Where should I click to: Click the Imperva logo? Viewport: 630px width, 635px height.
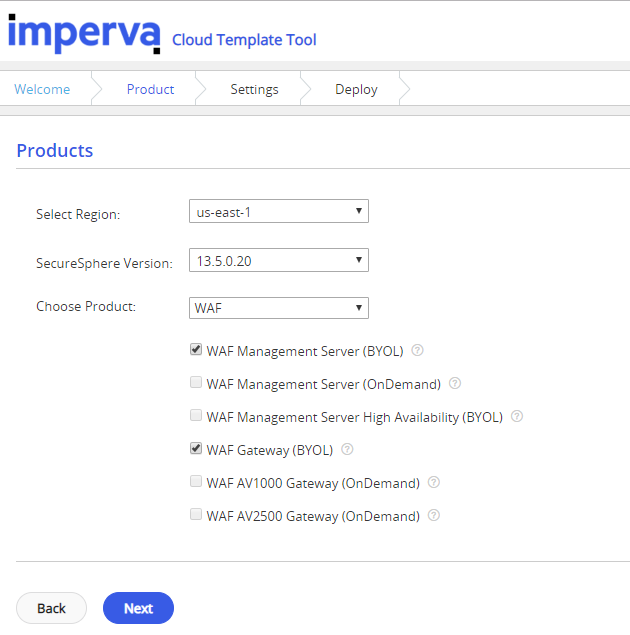[84, 34]
